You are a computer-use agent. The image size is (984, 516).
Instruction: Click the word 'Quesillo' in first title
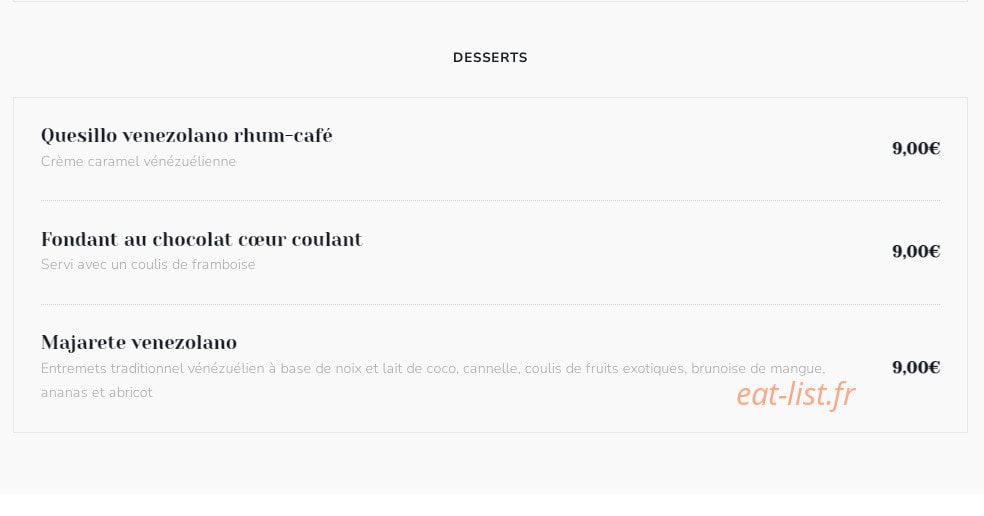click(78, 136)
